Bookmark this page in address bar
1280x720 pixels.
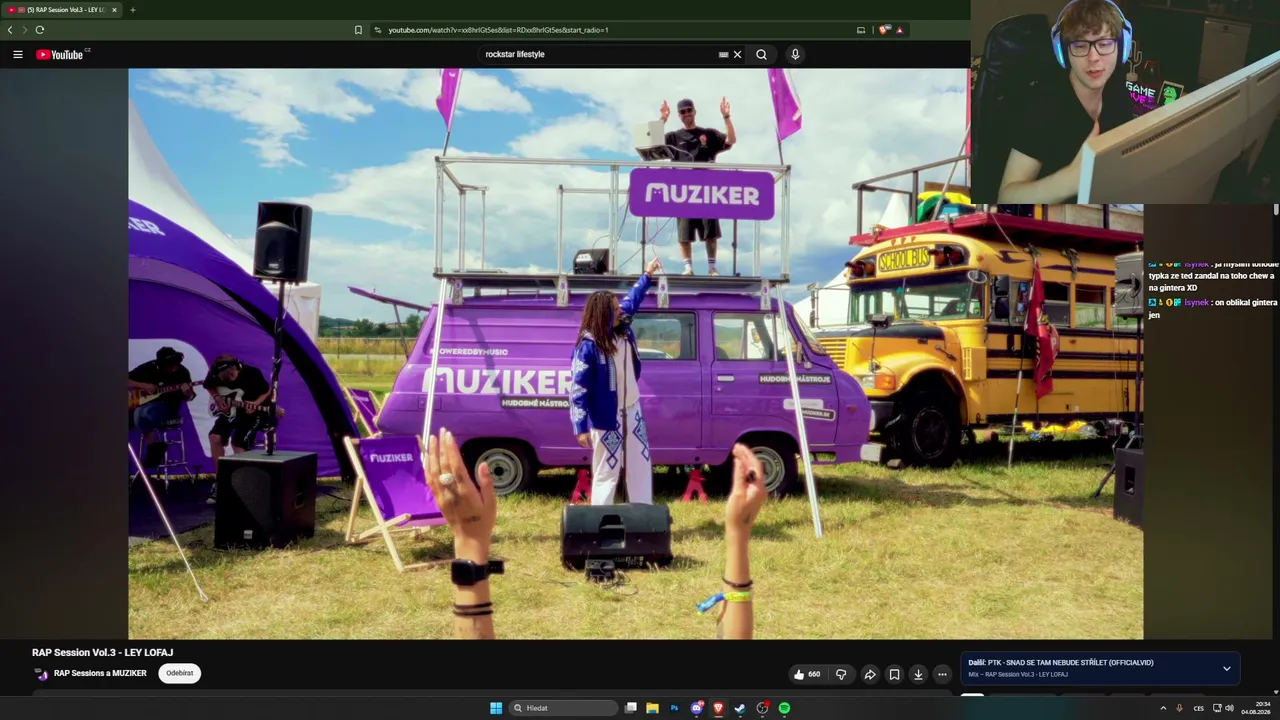point(358,30)
